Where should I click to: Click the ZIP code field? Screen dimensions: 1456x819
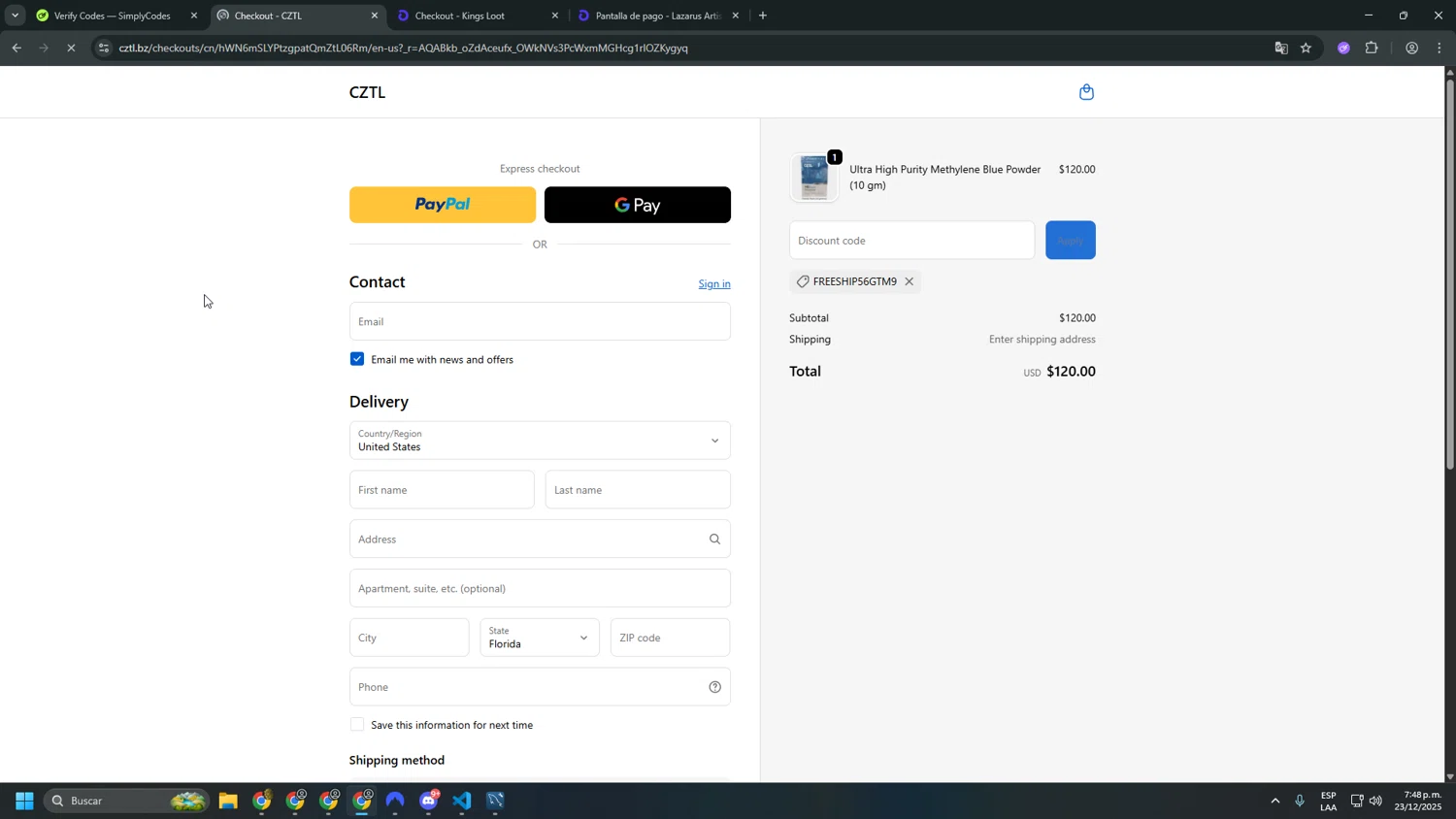[670, 638]
